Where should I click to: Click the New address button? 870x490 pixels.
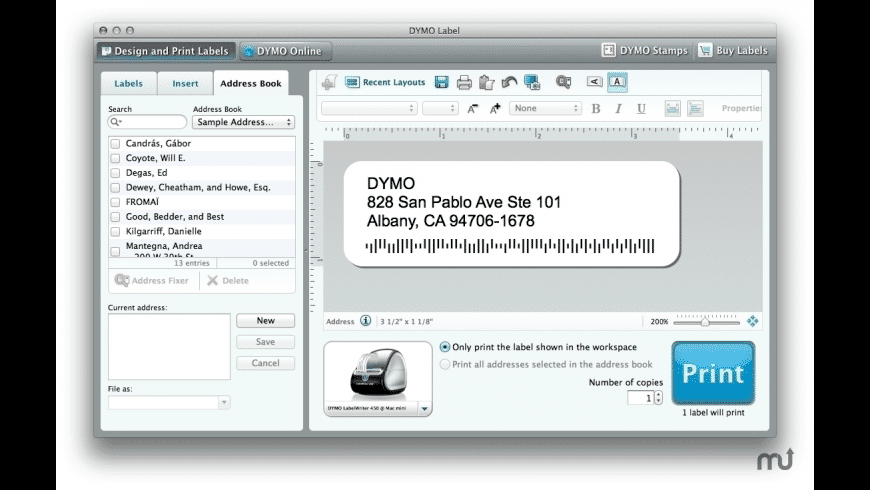point(265,321)
